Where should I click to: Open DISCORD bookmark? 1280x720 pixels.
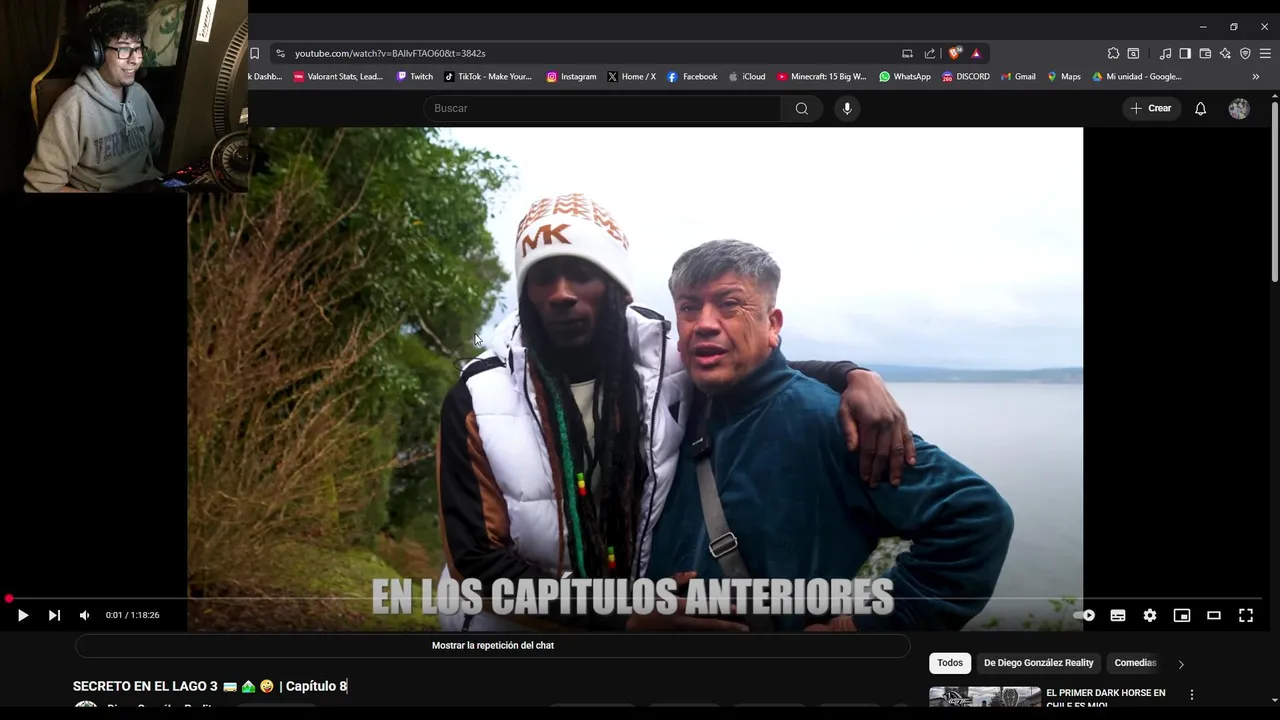tap(966, 77)
